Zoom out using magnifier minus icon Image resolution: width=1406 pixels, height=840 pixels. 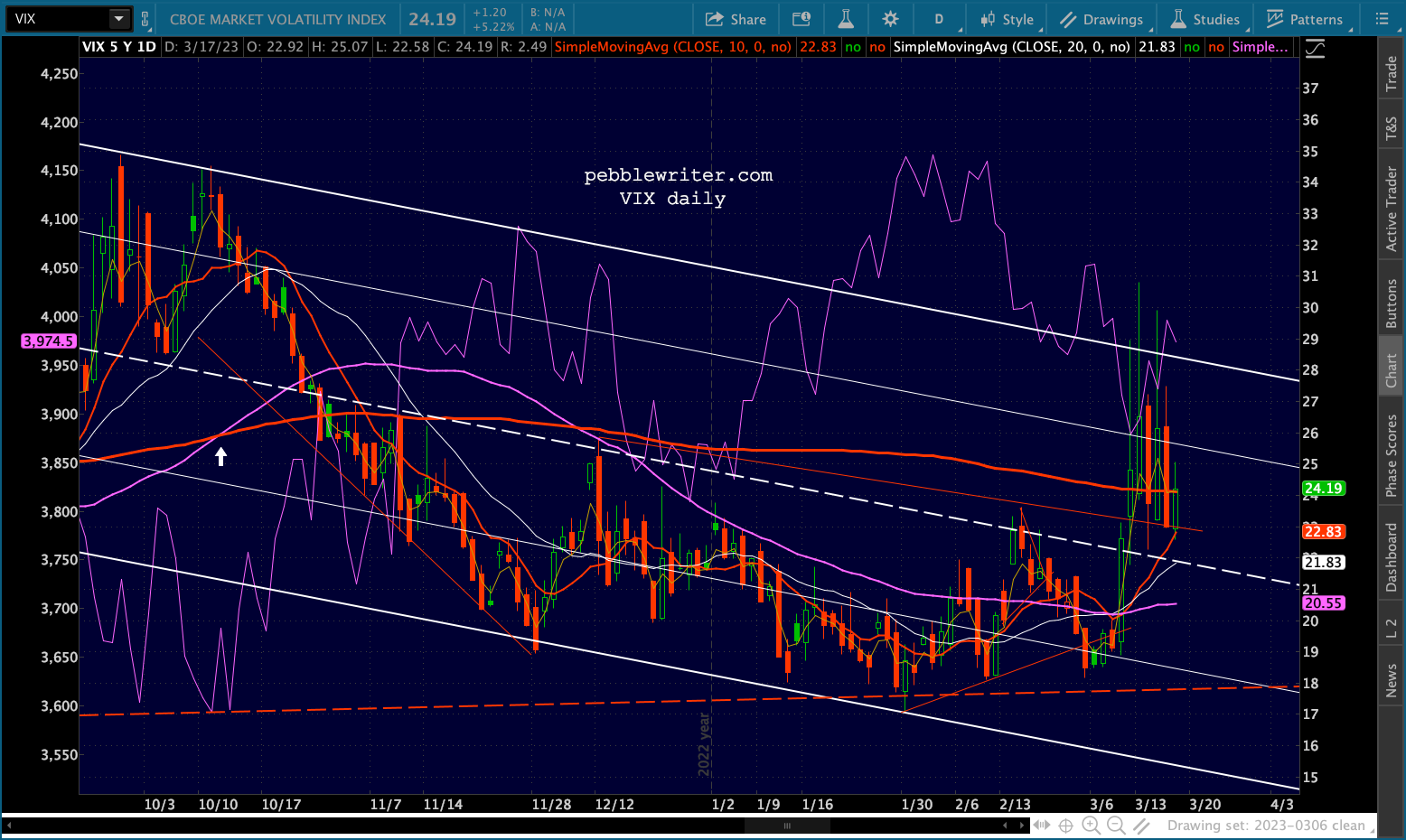click(1116, 826)
